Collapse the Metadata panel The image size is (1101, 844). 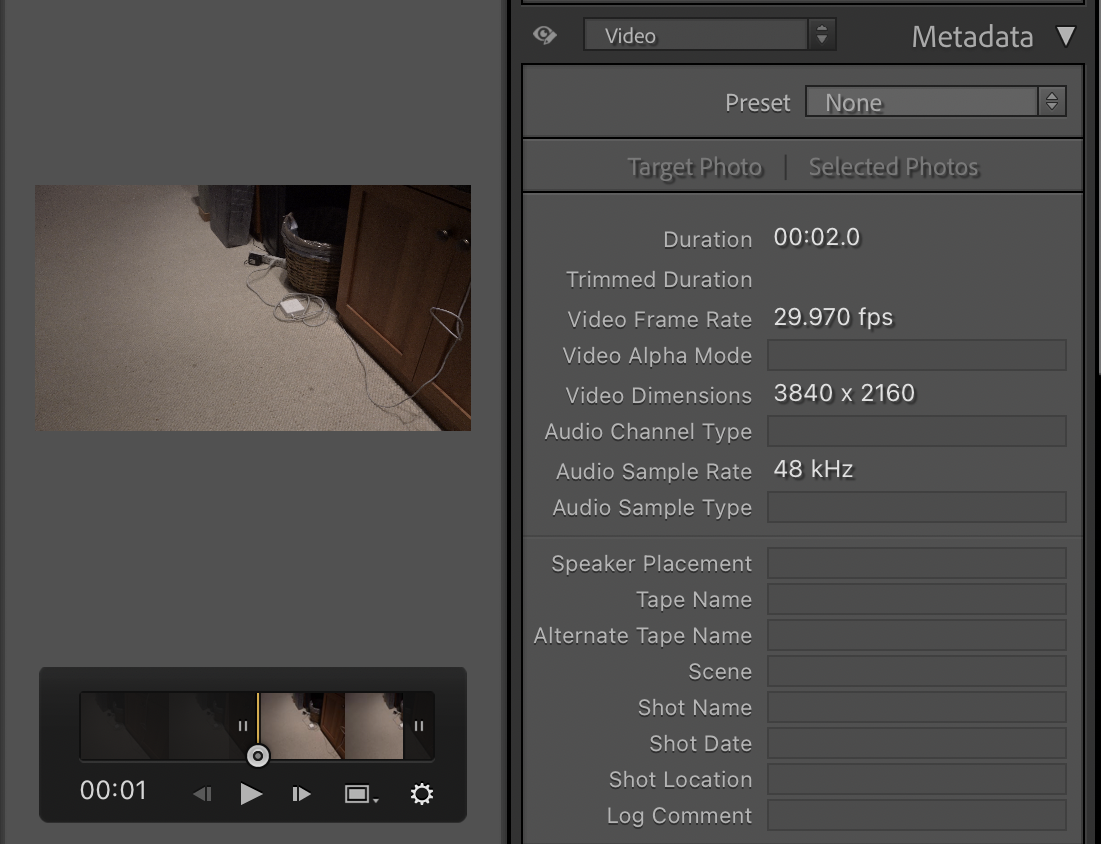point(1066,37)
